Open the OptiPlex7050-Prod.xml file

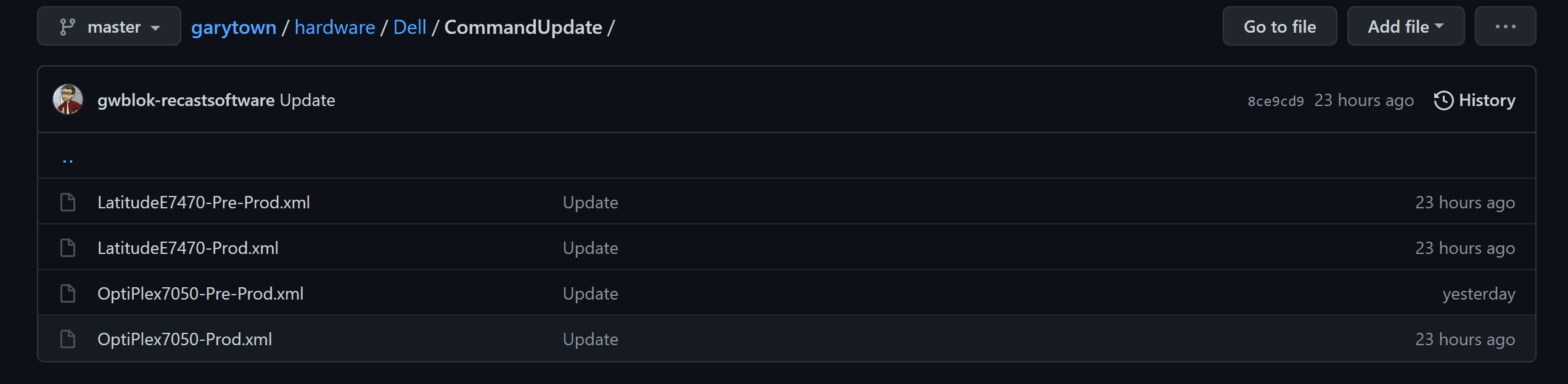184,339
